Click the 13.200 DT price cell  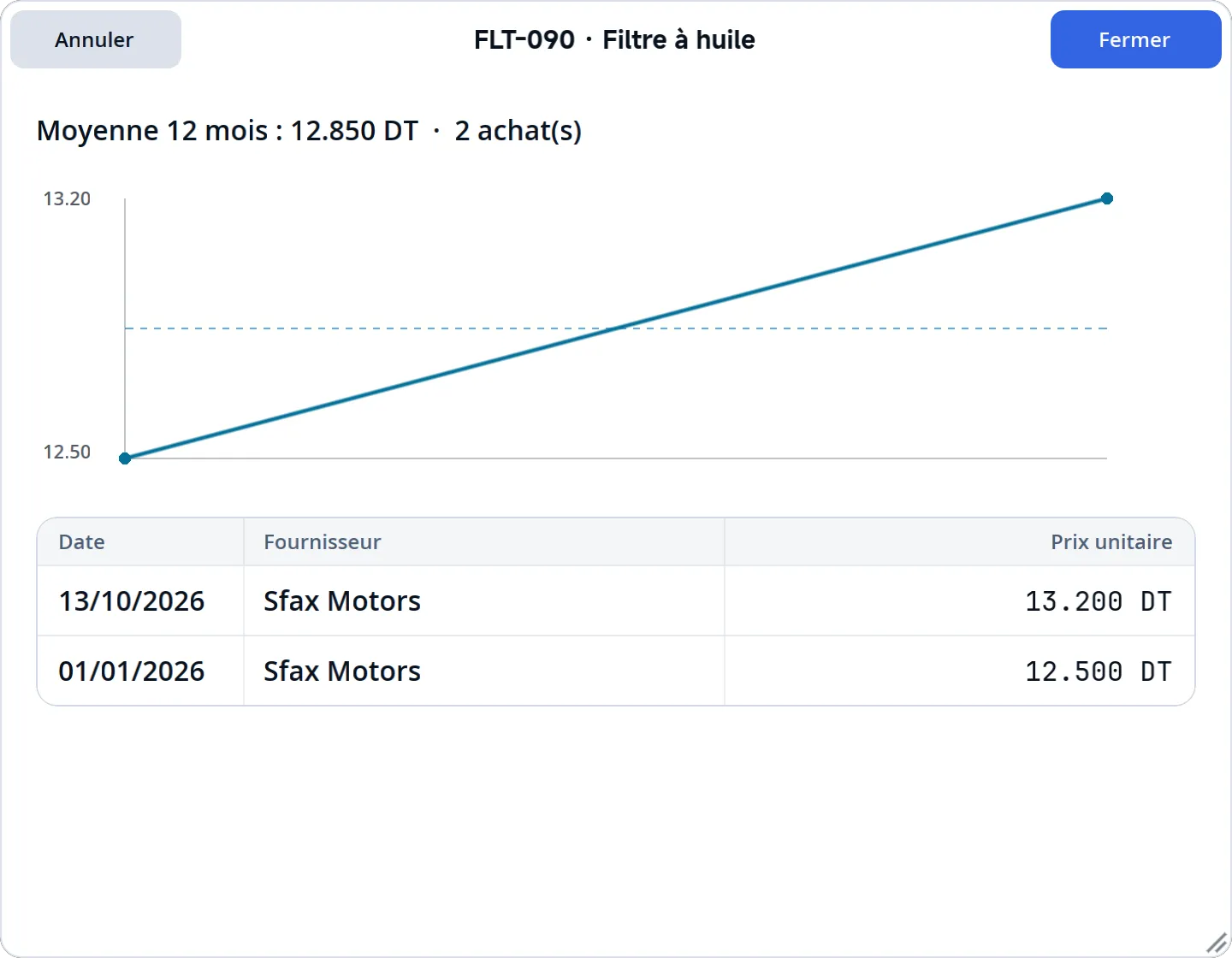click(960, 600)
